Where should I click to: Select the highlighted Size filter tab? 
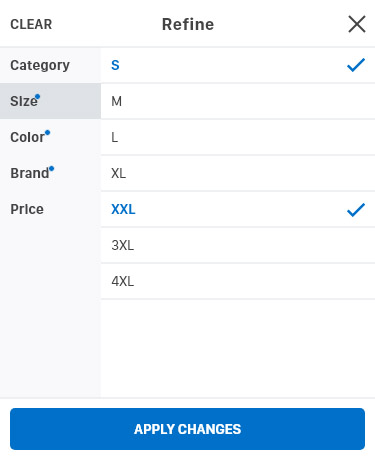tap(50, 101)
